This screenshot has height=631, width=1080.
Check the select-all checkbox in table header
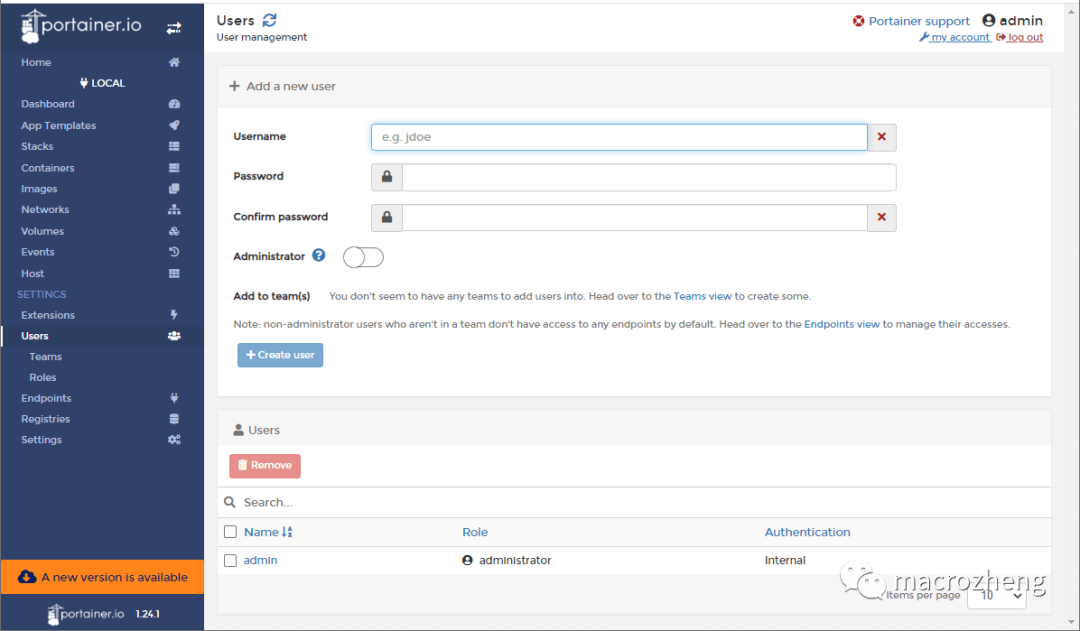[x=230, y=532]
